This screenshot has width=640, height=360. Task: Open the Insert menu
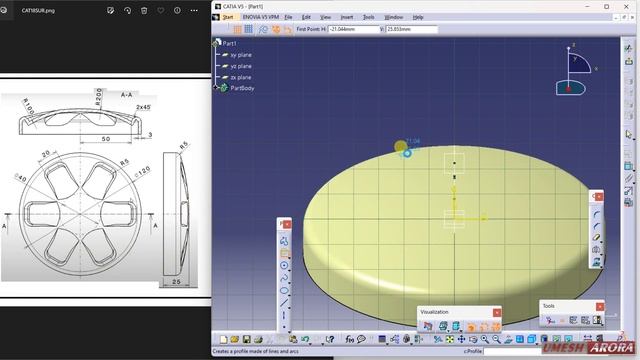[x=347, y=17]
